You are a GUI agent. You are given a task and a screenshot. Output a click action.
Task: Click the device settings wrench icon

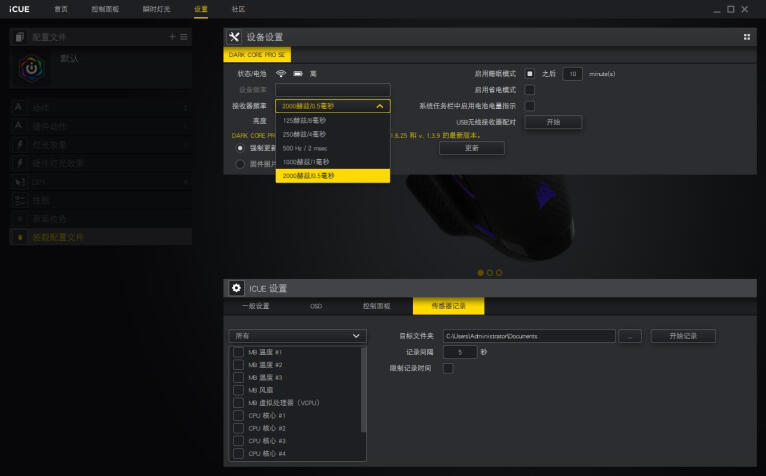click(x=233, y=37)
